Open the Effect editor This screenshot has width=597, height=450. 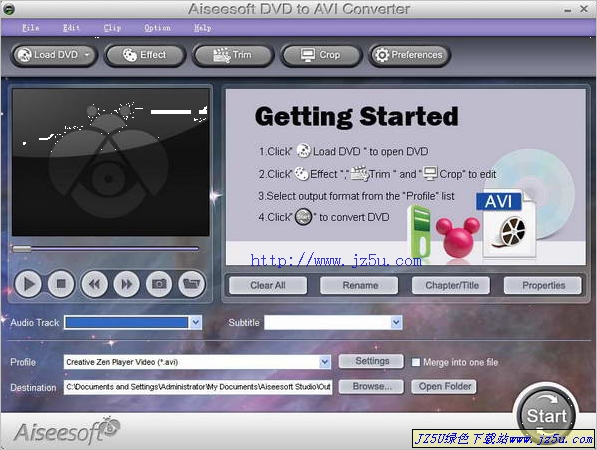(x=145, y=55)
